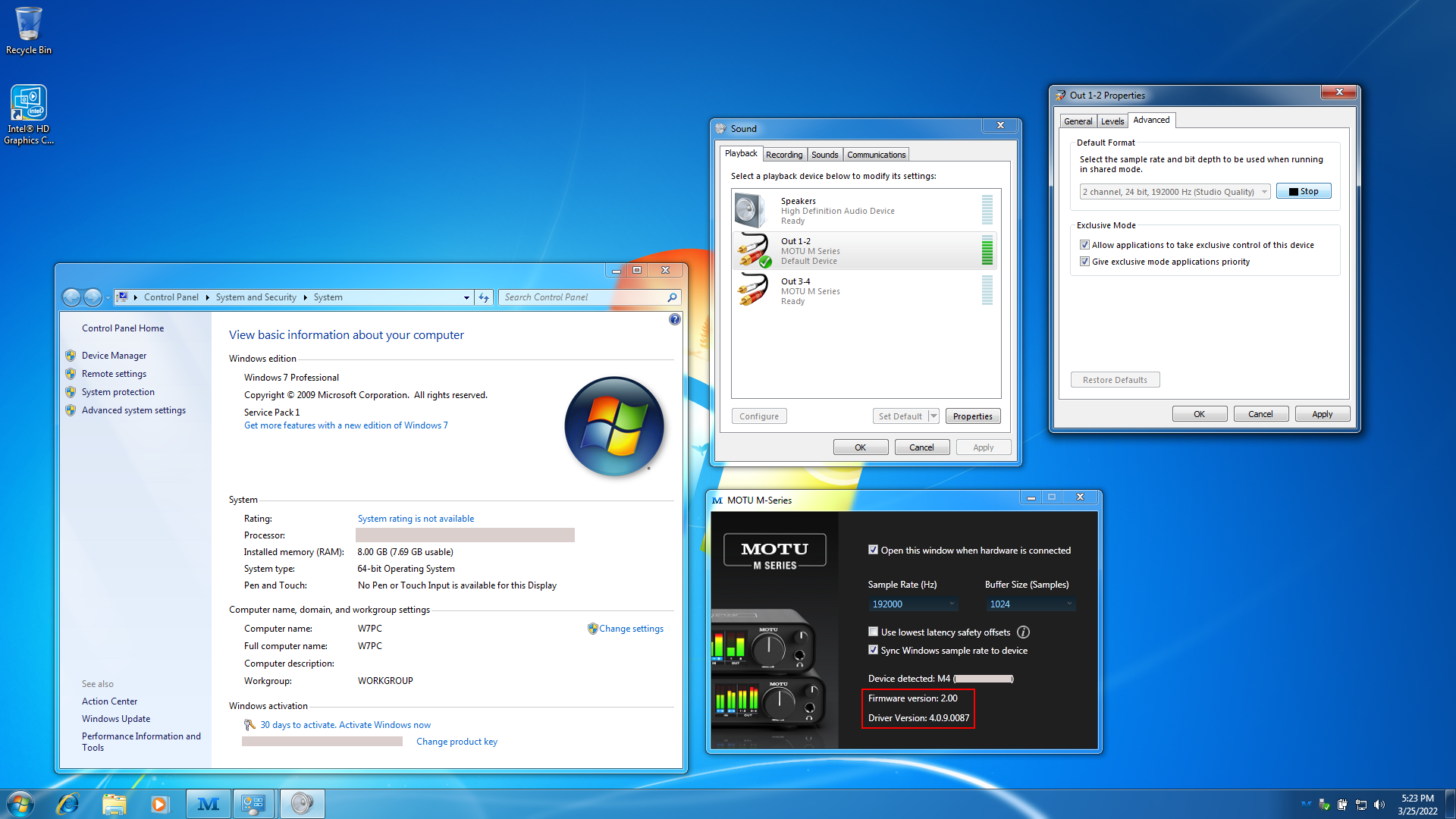
Task: Switch to Sound taskbar button
Action: pos(302,804)
